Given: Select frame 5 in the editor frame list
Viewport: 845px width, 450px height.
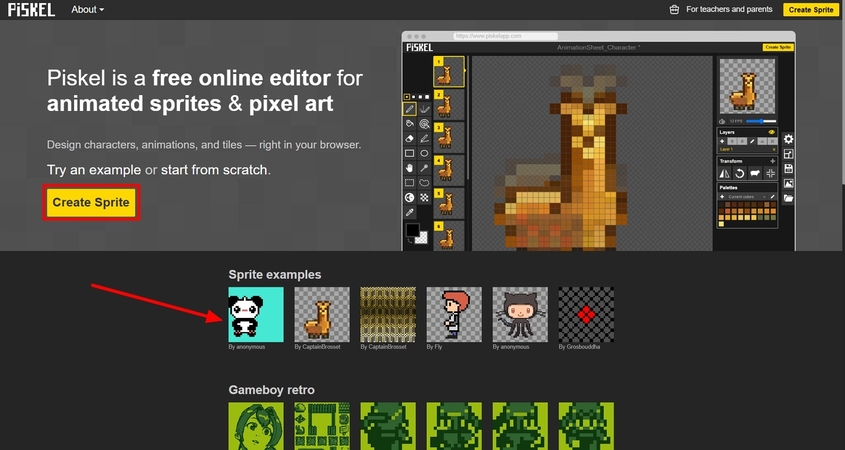Looking at the screenshot, I should pos(449,203).
